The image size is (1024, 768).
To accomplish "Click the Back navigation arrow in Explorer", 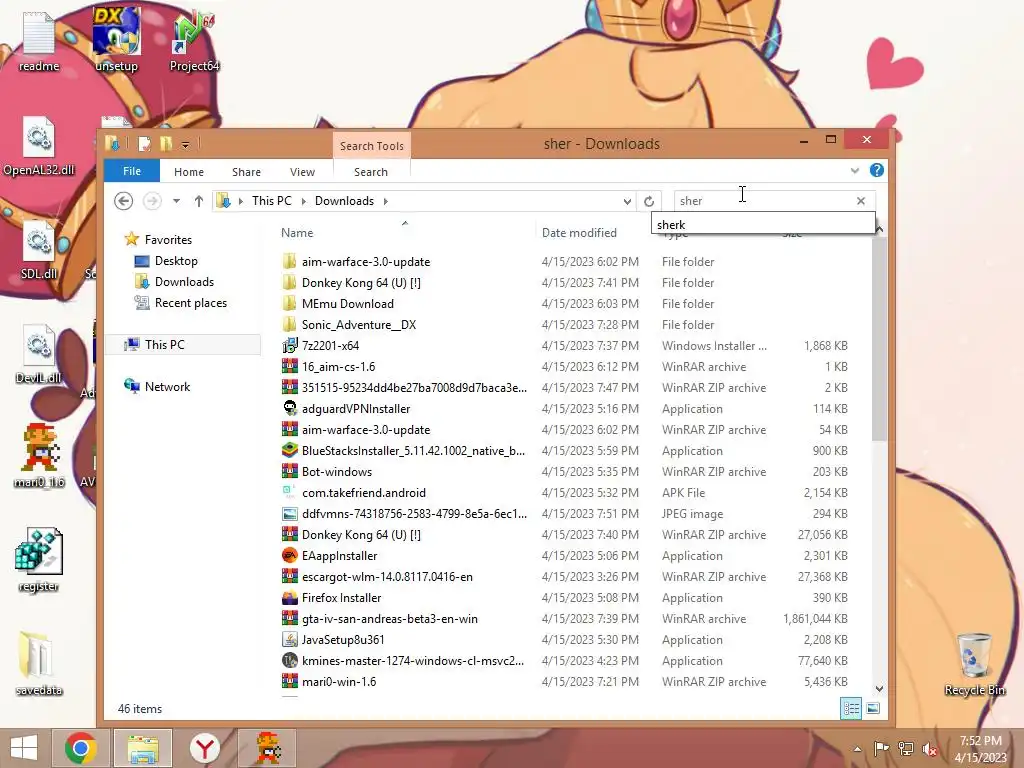I will point(123,201).
